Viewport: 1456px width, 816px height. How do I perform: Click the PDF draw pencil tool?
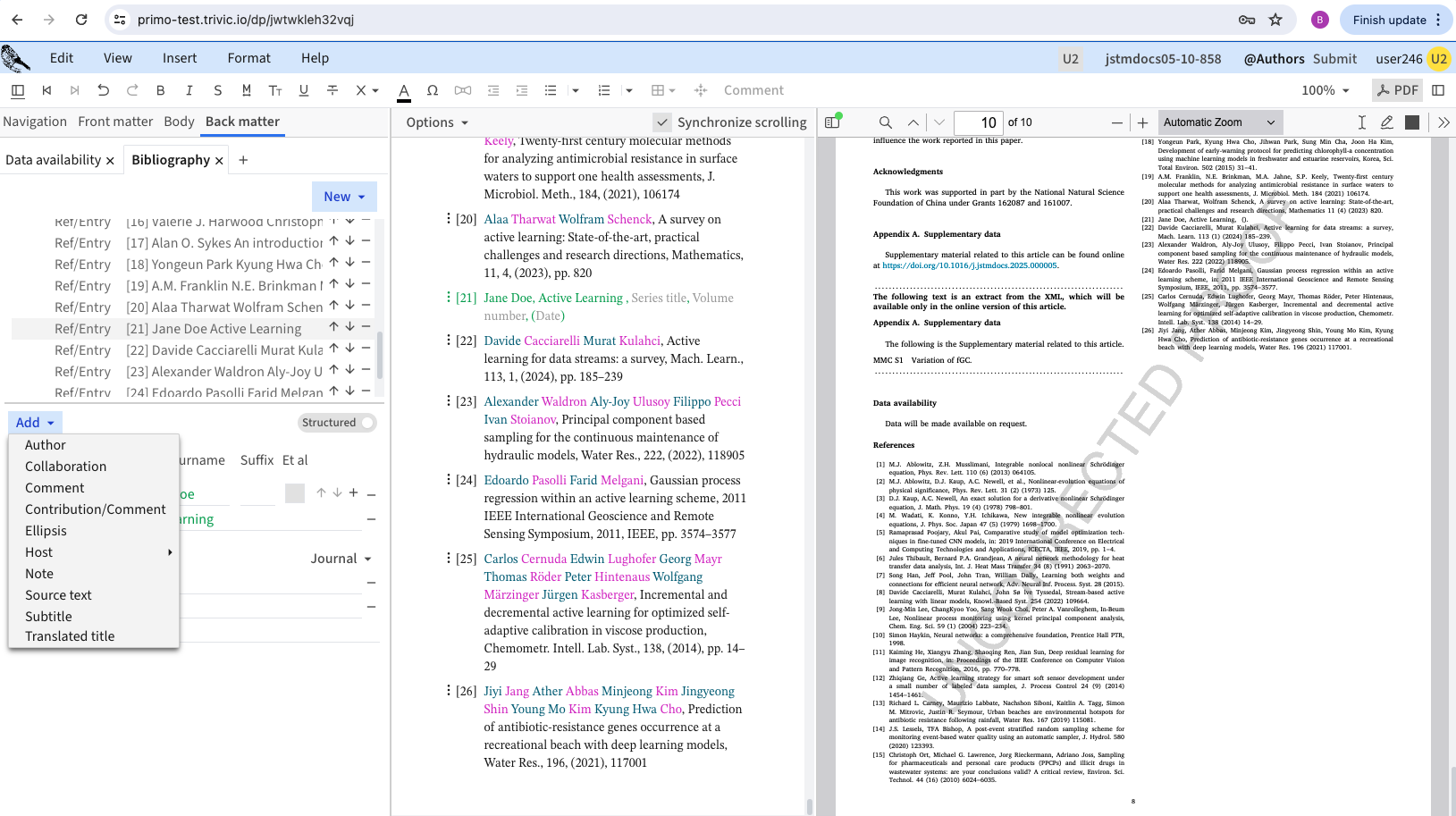click(x=1386, y=122)
